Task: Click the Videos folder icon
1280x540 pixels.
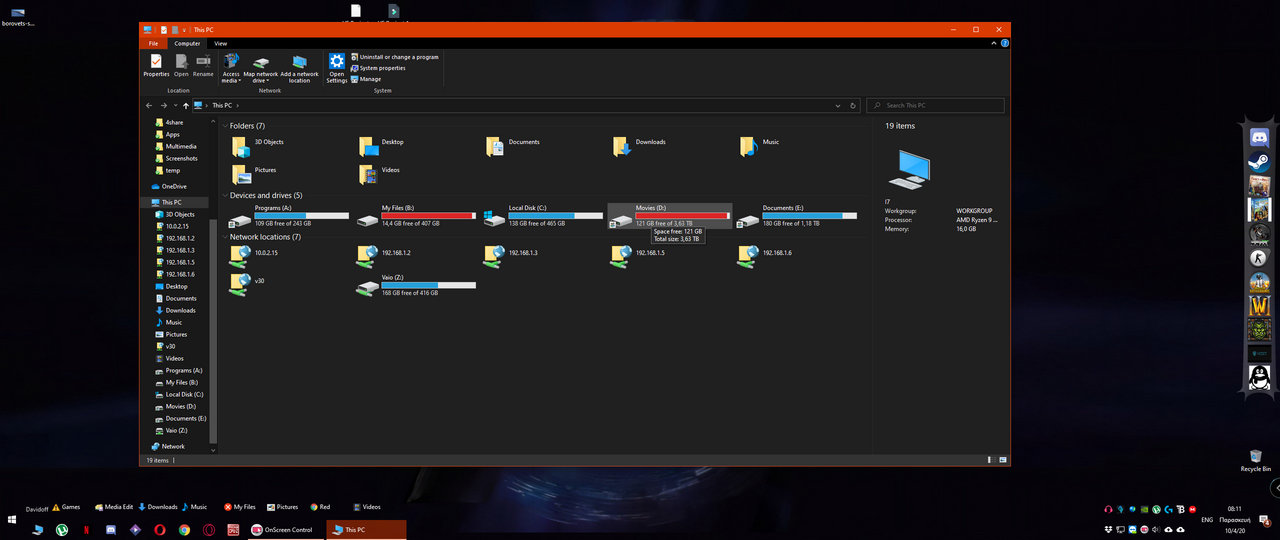Action: click(367, 174)
